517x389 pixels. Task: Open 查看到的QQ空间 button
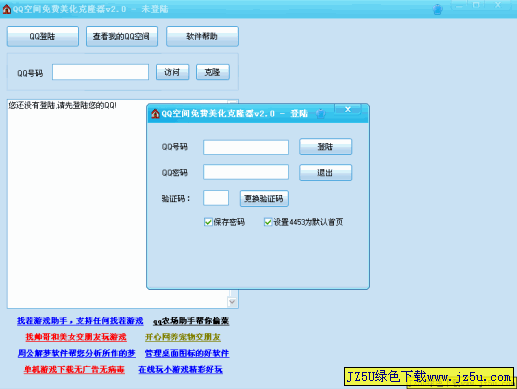122,36
